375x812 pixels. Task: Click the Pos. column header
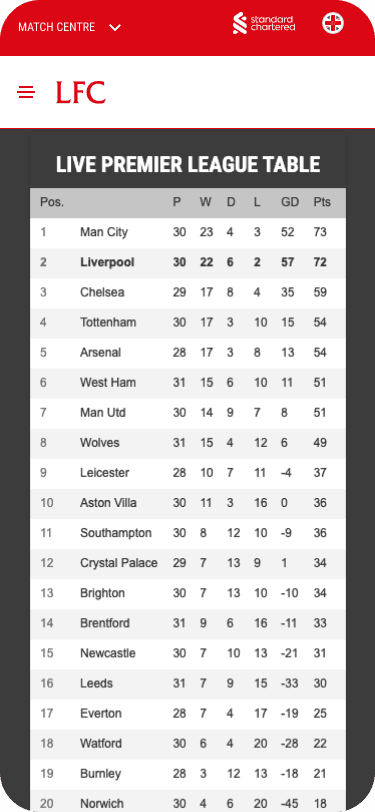(52, 202)
